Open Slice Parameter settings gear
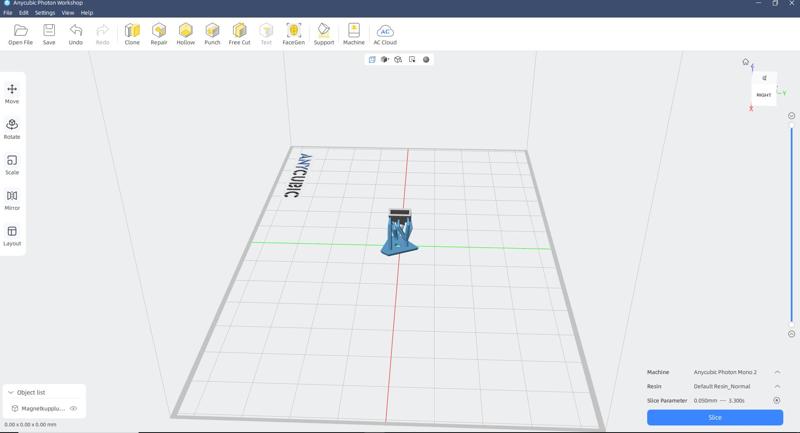 tap(777, 401)
